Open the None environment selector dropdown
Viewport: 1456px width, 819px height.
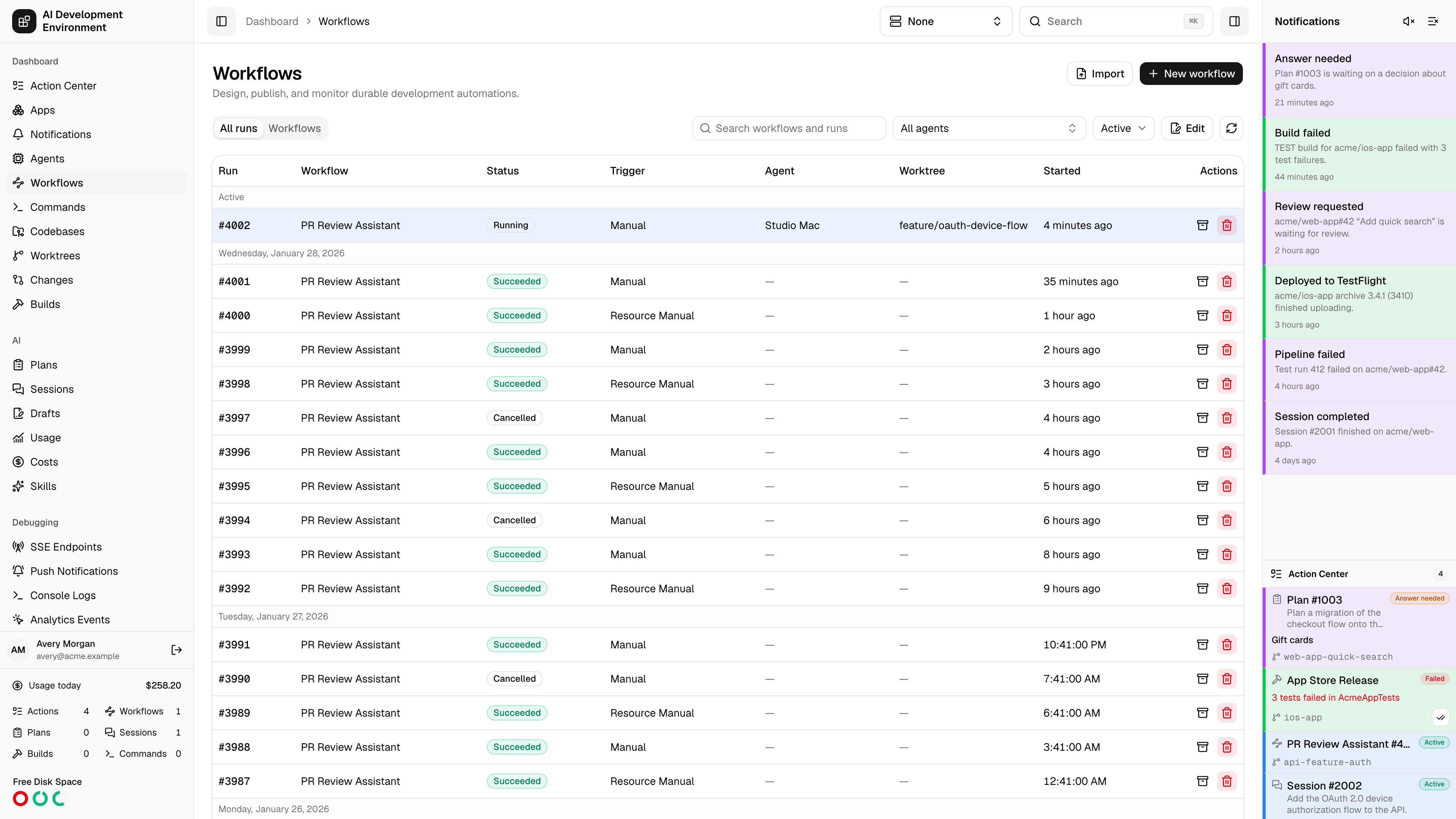(x=946, y=22)
